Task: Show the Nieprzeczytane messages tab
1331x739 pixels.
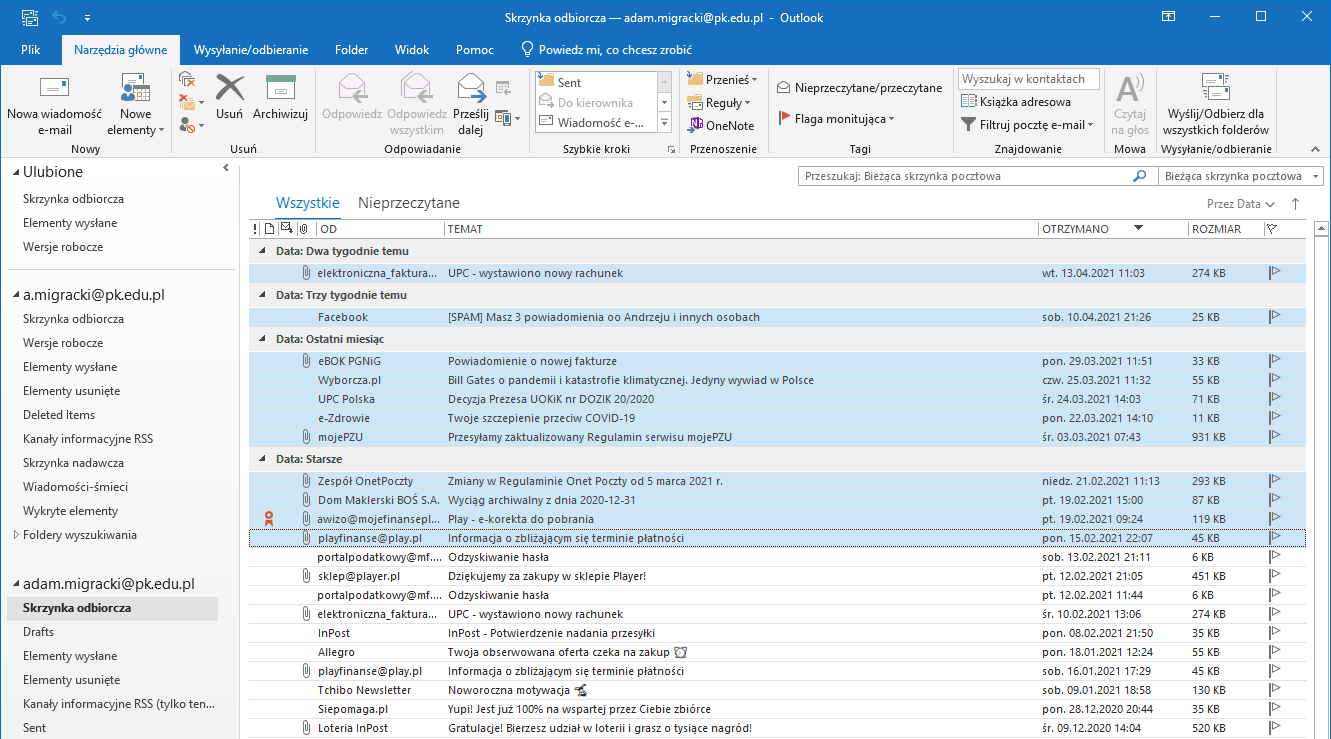Action: [408, 203]
